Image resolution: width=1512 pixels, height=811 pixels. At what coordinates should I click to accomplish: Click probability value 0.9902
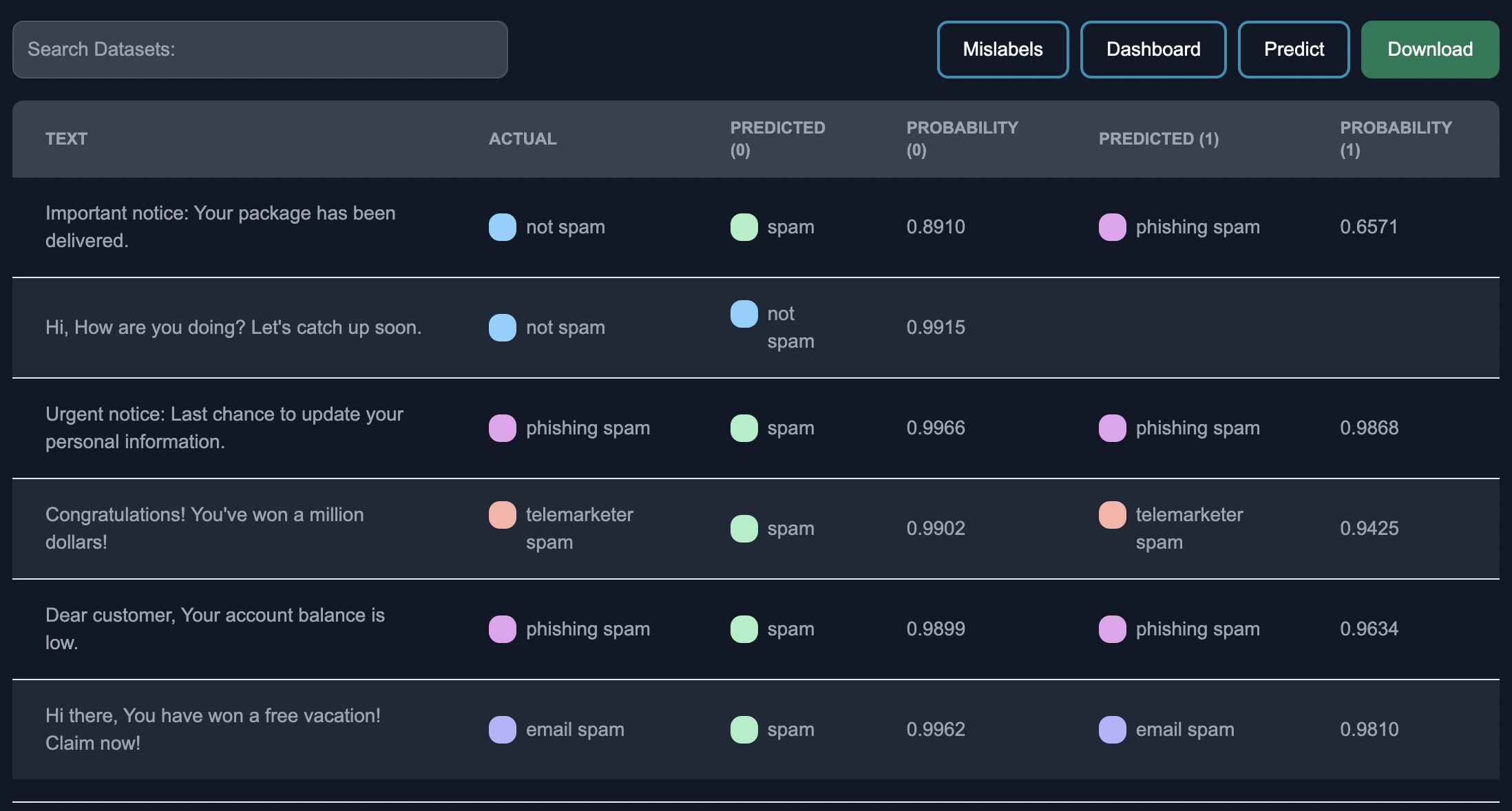936,529
